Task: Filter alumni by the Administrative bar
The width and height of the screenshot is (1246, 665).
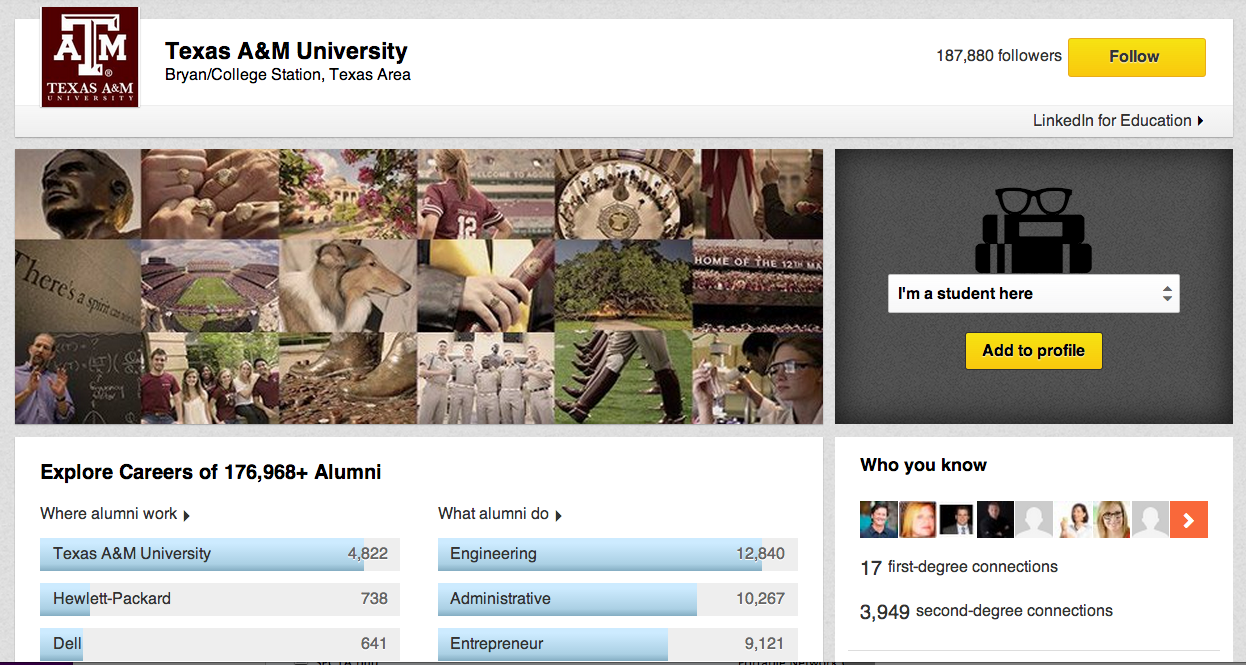Action: [617, 599]
